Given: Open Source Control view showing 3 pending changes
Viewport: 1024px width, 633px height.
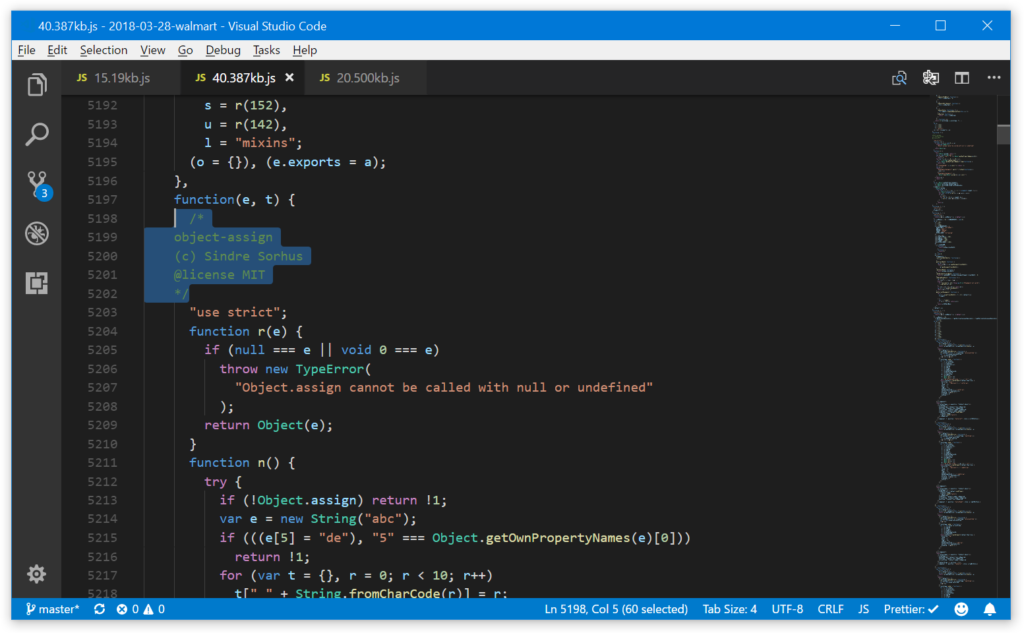Looking at the screenshot, I should tap(36, 184).
